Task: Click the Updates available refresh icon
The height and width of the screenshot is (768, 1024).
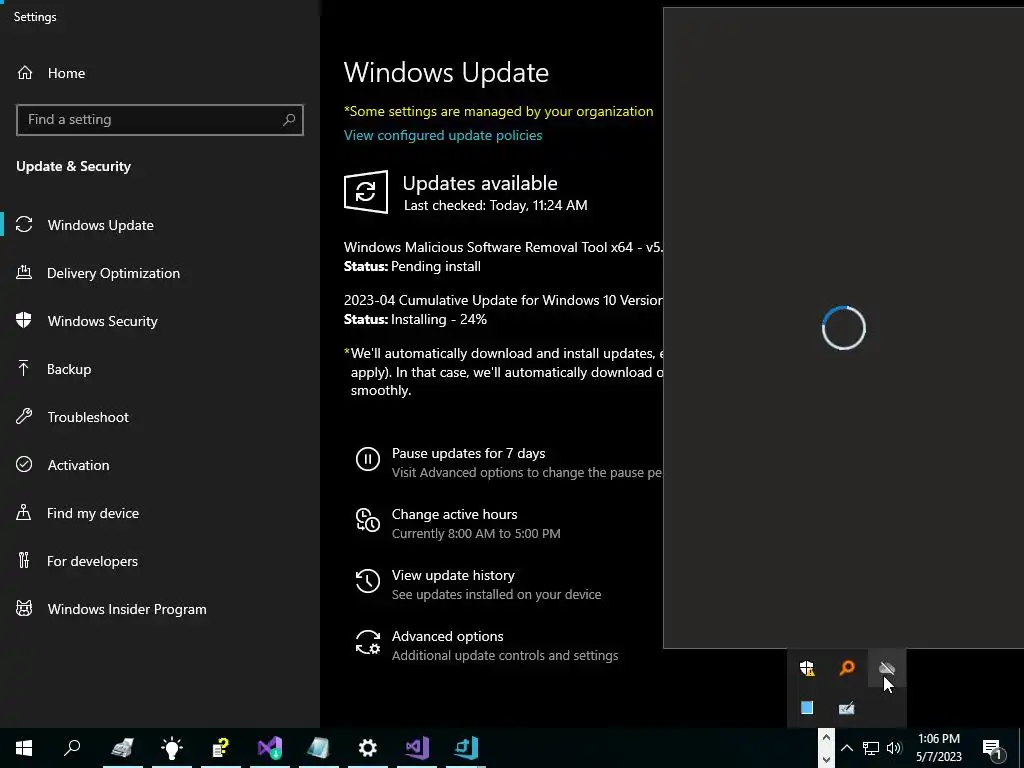Action: (366, 192)
